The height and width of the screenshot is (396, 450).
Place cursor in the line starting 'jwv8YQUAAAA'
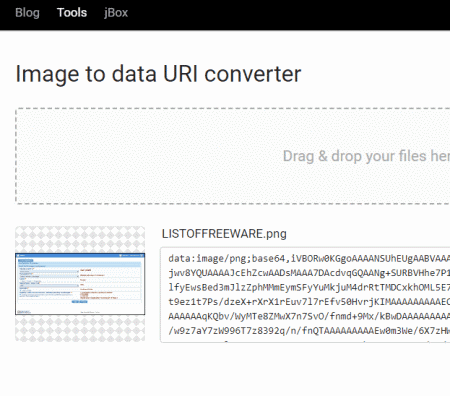pyautogui.click(x=309, y=273)
